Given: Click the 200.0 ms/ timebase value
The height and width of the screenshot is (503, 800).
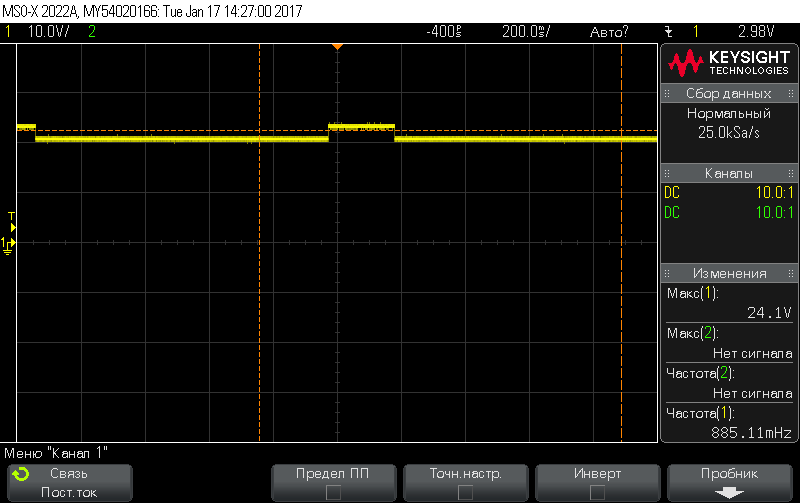Looking at the screenshot, I should pyautogui.click(x=526, y=32).
